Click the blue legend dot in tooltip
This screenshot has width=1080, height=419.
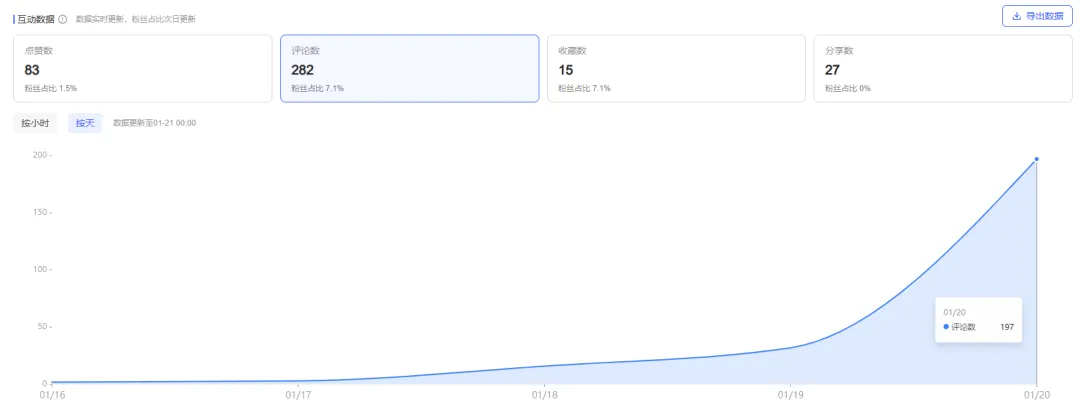click(x=946, y=326)
